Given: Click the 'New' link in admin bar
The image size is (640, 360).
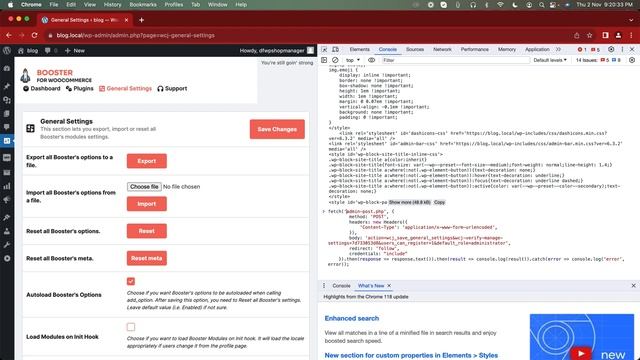Looking at the screenshot, I should [75, 51].
